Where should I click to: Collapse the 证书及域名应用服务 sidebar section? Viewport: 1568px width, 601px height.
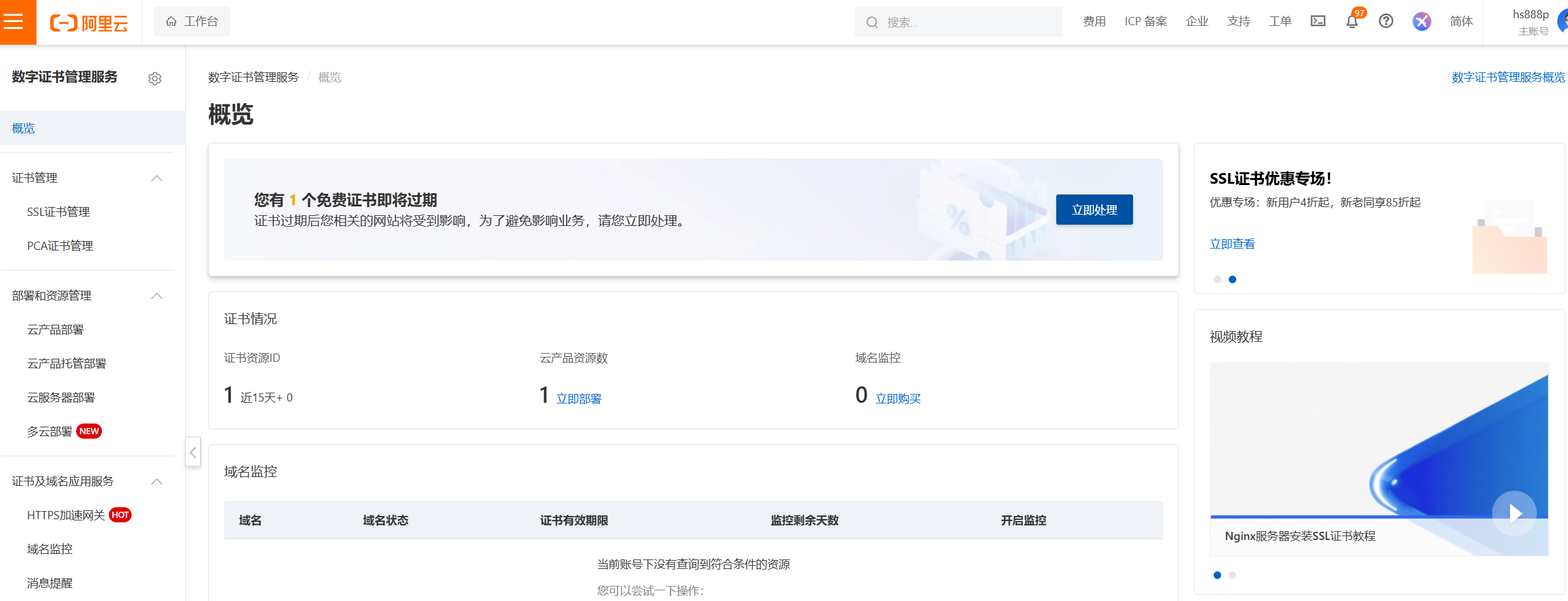[157, 481]
